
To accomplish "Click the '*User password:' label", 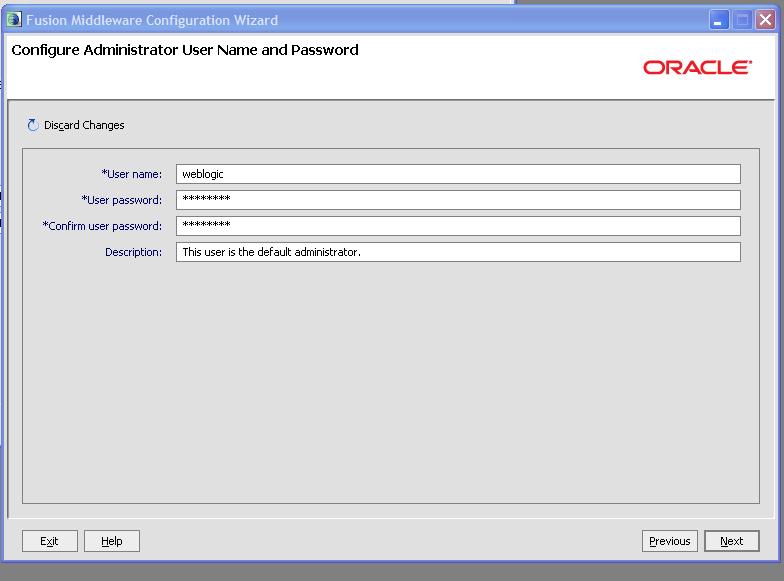I will [x=122, y=200].
